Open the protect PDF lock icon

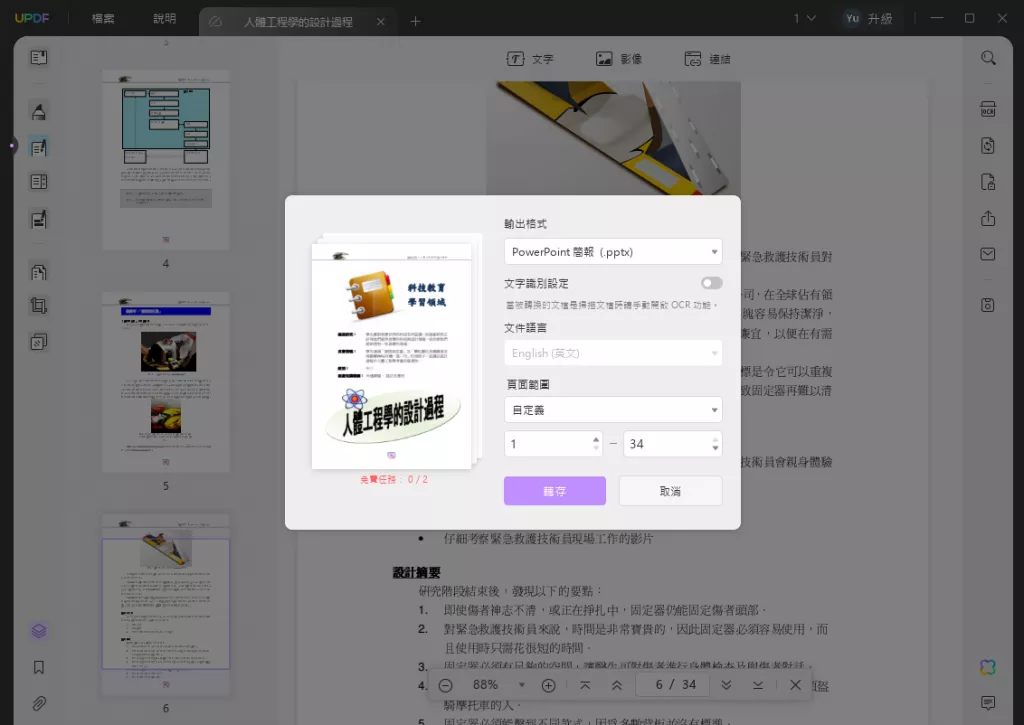[x=988, y=182]
